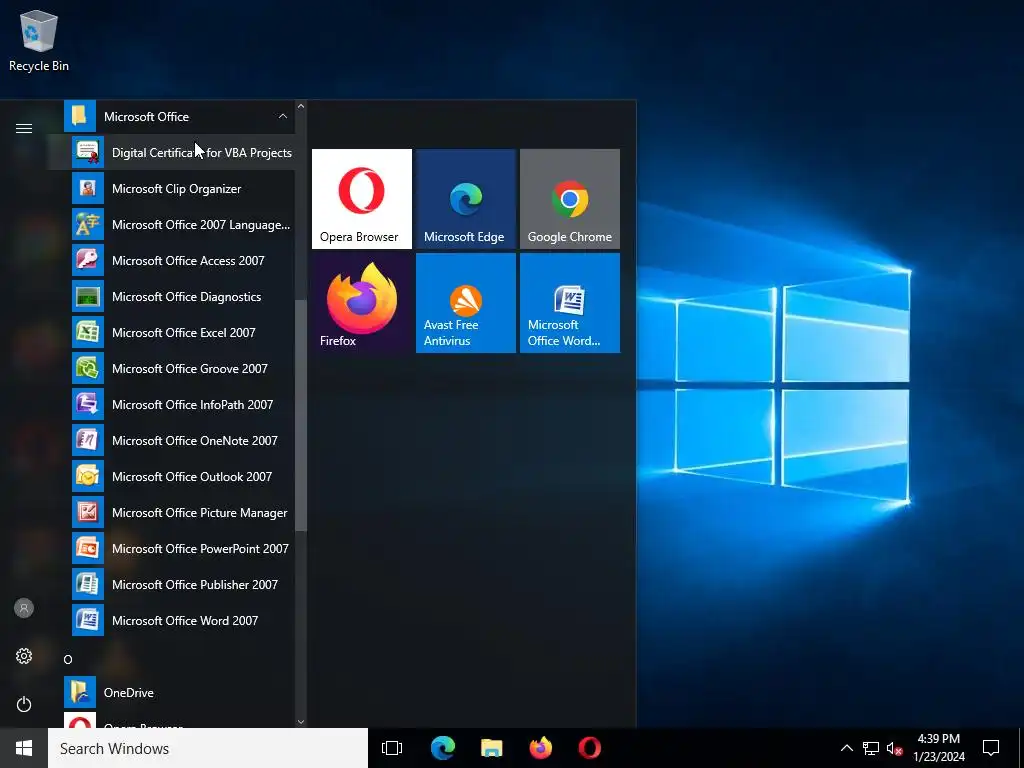Open Microsoft Edge from taskbar
The image size is (1024, 768).
pyautogui.click(x=442, y=748)
